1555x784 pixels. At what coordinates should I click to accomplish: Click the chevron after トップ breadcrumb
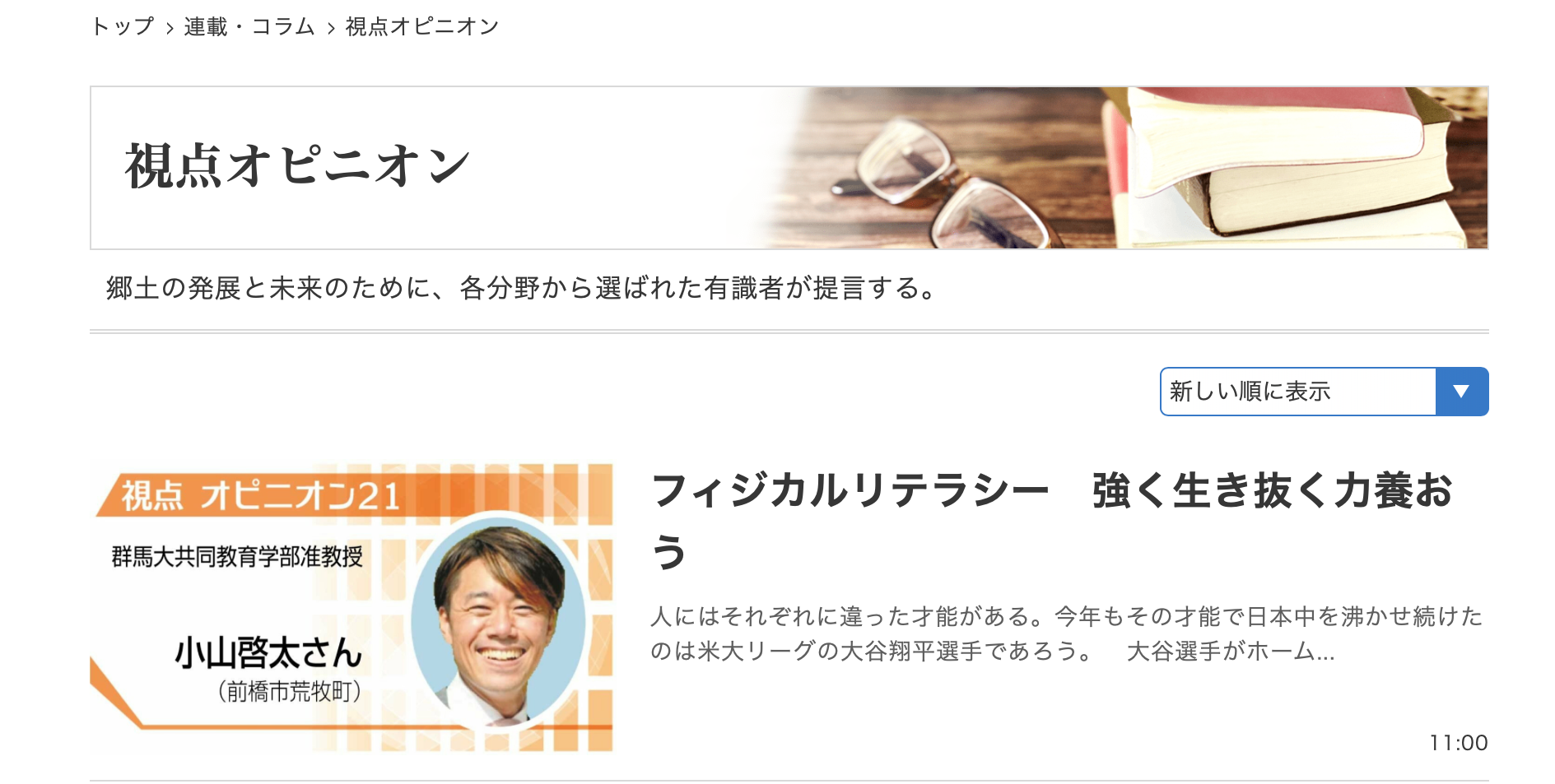coord(170,29)
